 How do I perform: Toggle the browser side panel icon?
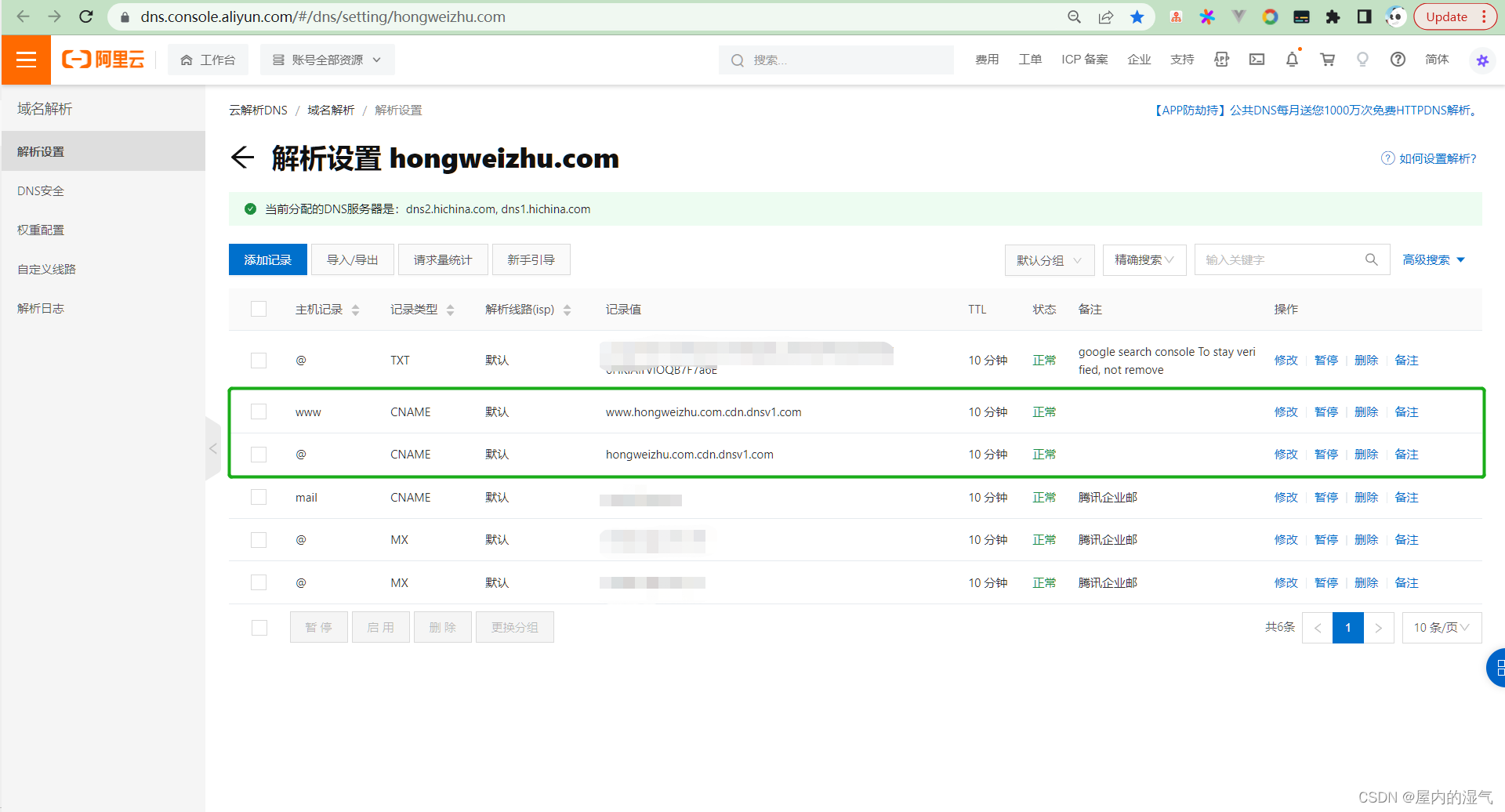pyautogui.click(x=1364, y=16)
